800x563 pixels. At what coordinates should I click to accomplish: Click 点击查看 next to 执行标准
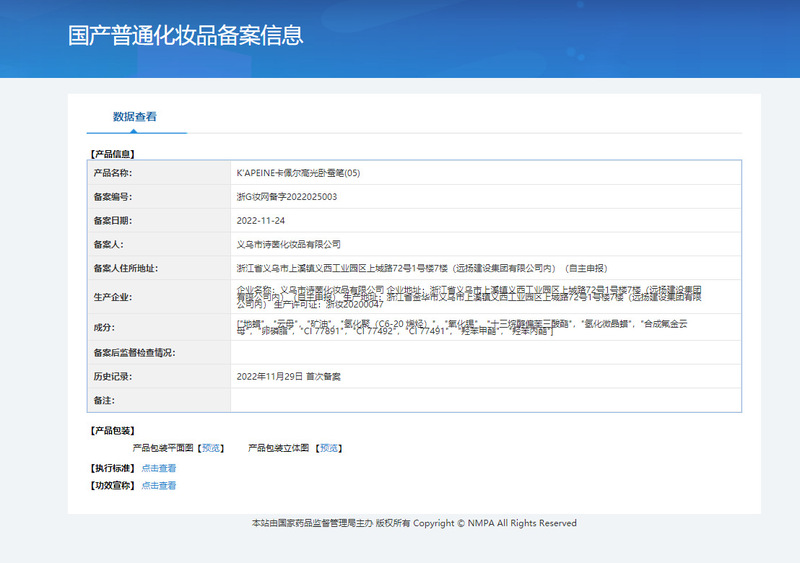tap(159, 468)
